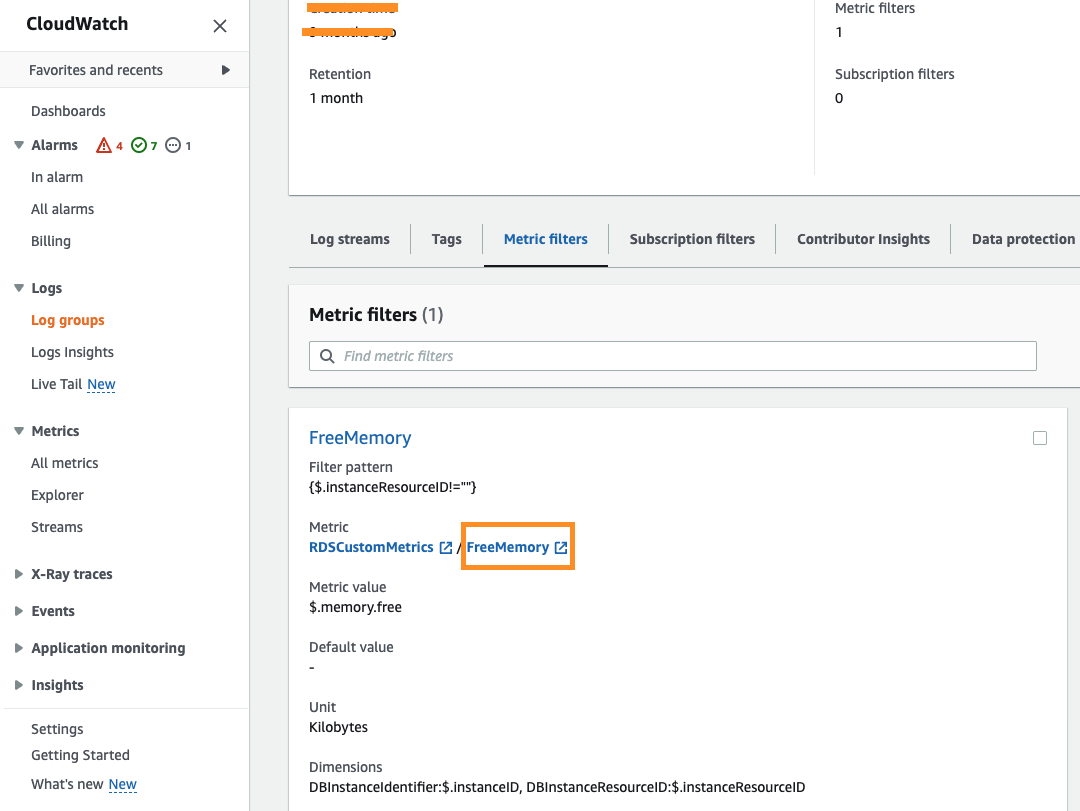Click the search magnifier icon
This screenshot has width=1080, height=811.
[x=327, y=356]
